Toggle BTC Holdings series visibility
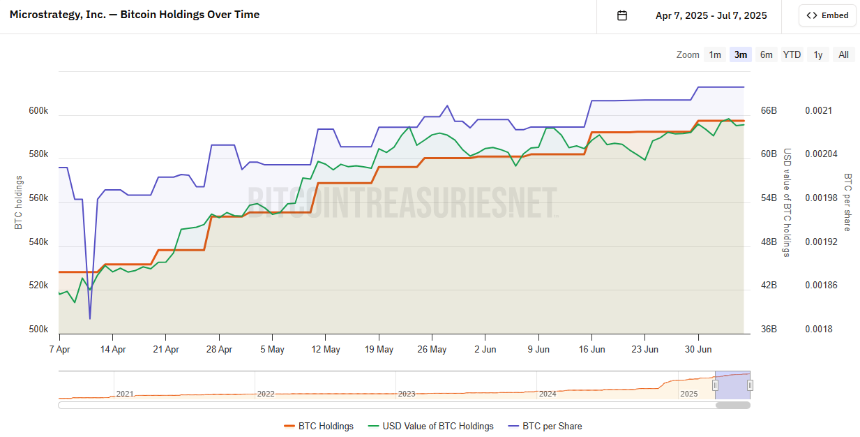860x437 pixels. coord(319,426)
